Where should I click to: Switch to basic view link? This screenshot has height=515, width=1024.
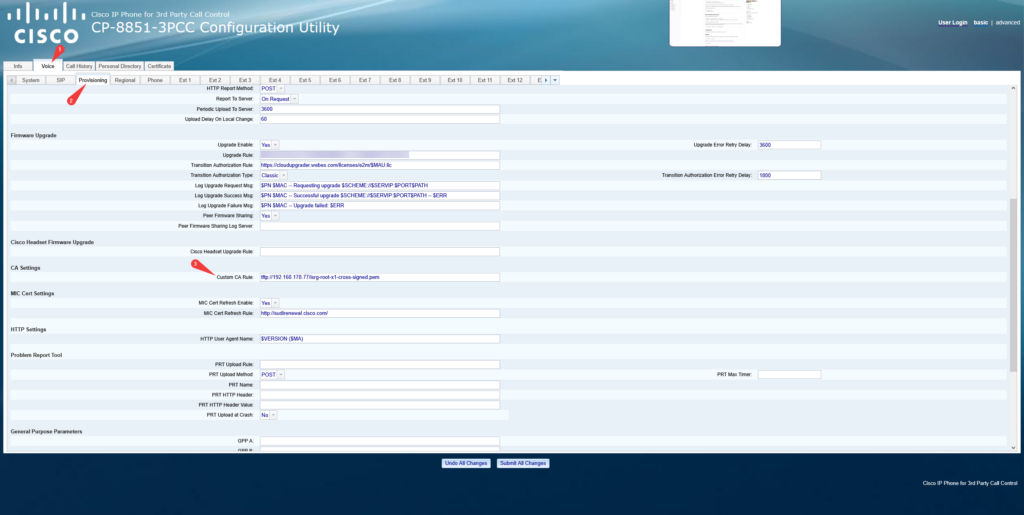tap(981, 22)
